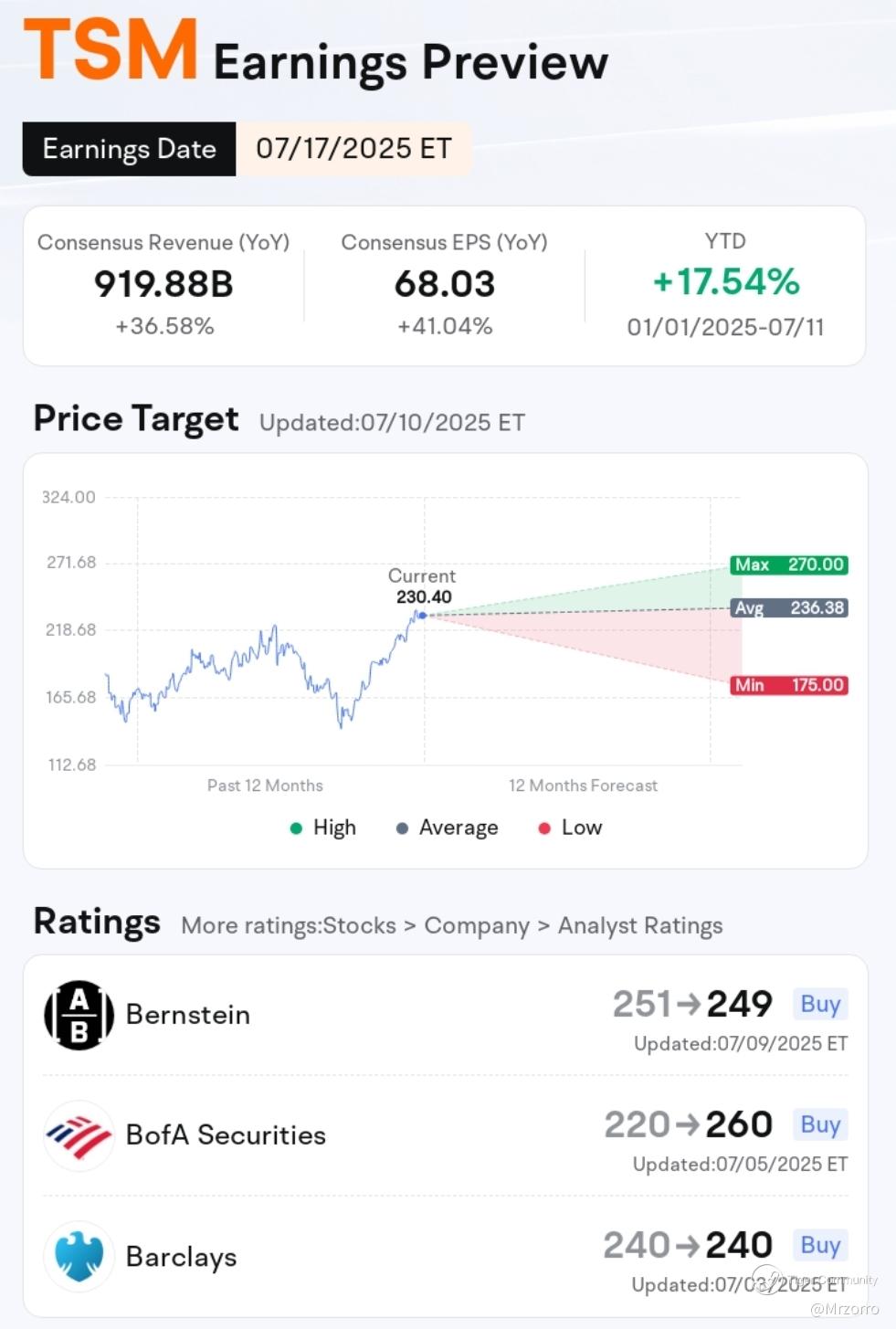Click the red Min 175.00 label
The width and height of the screenshot is (896, 1329).
pos(789,685)
